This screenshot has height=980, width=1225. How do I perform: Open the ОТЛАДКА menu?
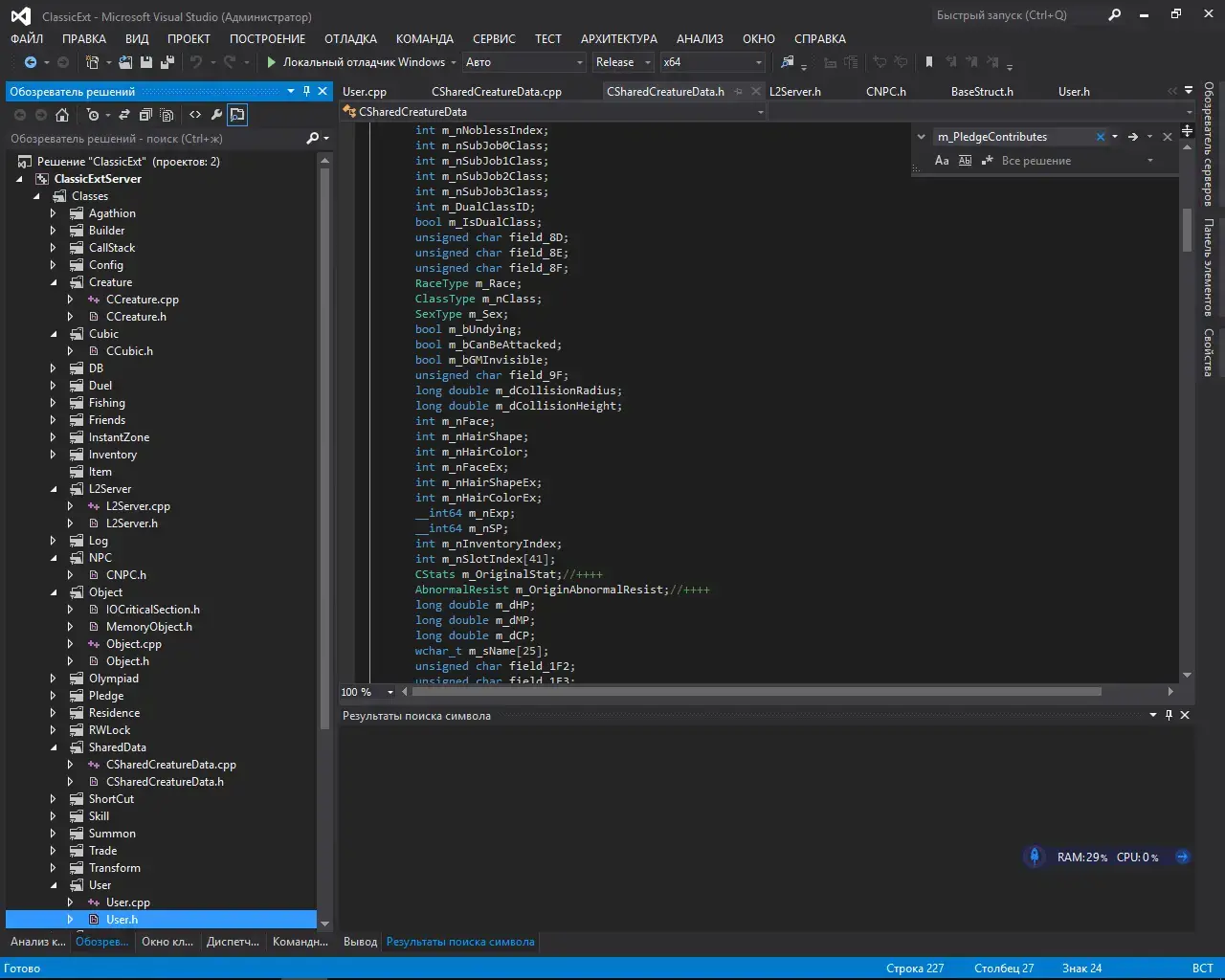click(x=350, y=39)
